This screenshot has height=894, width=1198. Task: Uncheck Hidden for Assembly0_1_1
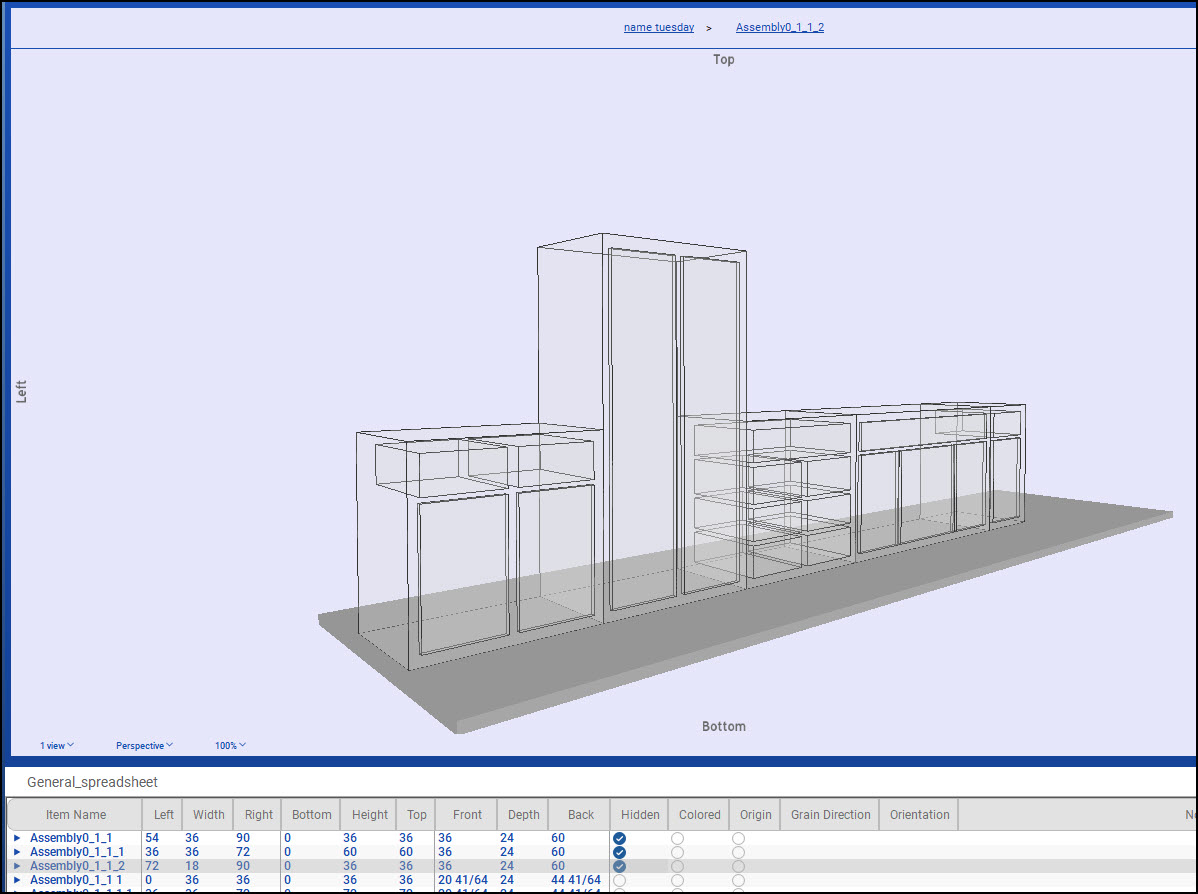619,838
